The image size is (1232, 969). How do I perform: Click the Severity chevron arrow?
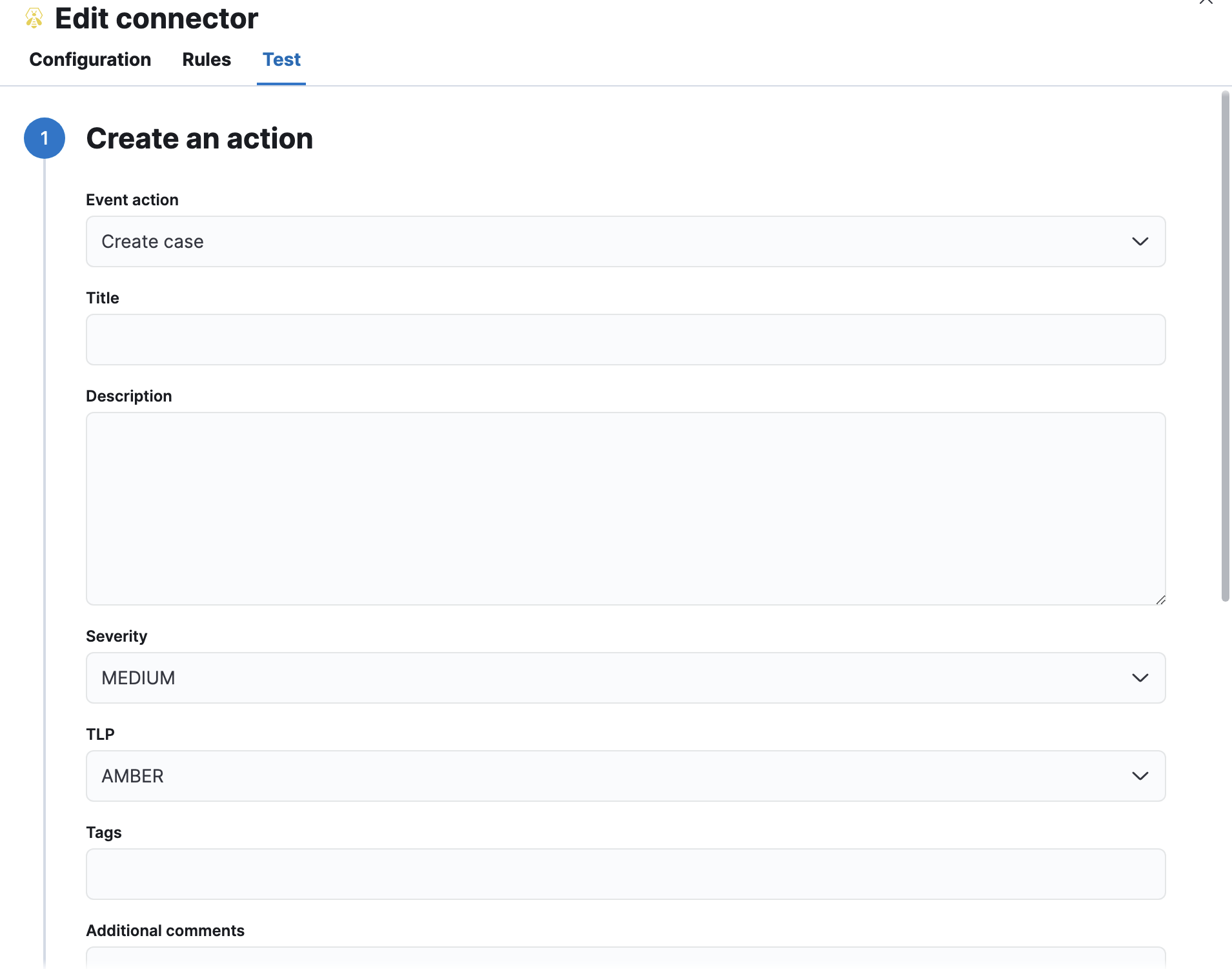coord(1140,678)
